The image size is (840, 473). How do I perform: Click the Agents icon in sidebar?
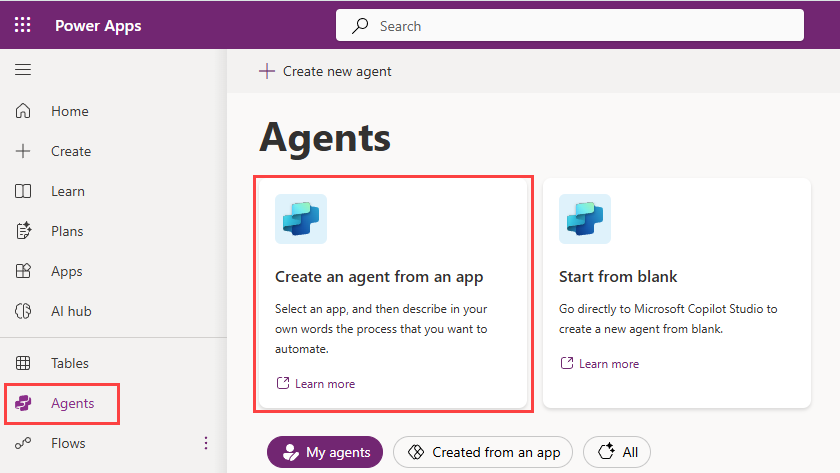(x=23, y=403)
